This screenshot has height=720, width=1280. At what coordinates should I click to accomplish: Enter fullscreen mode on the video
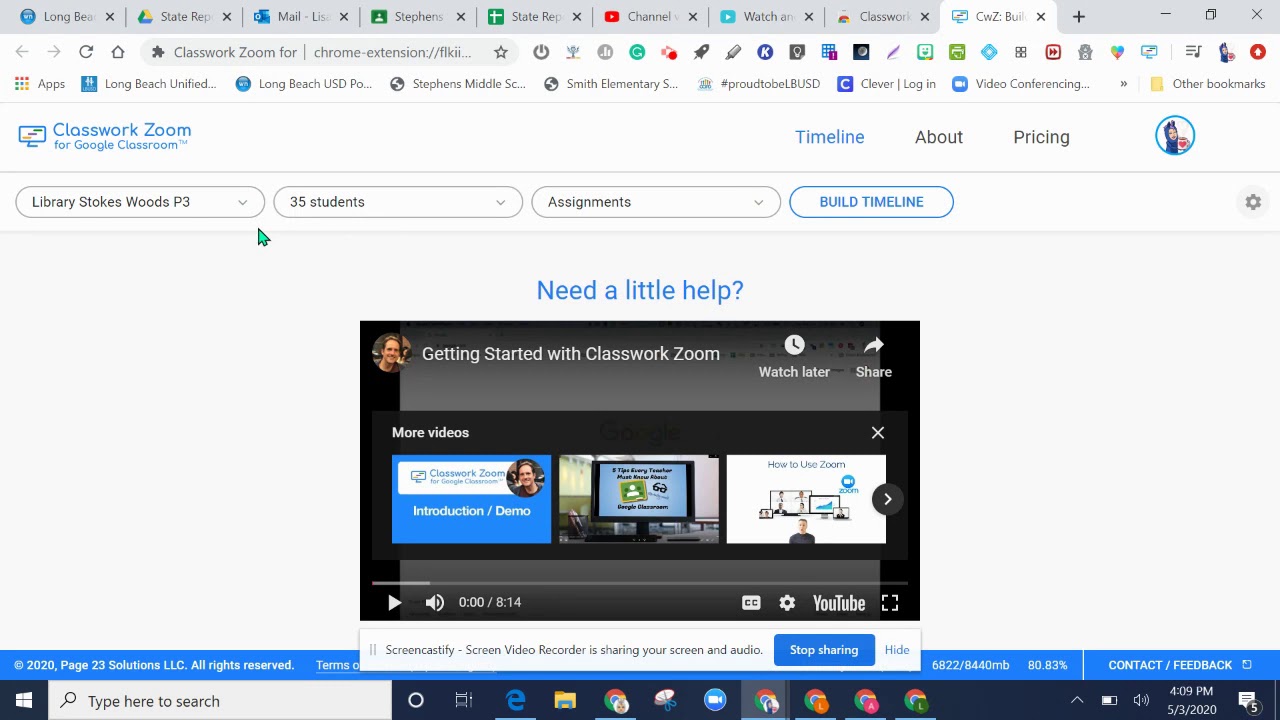pyautogui.click(x=889, y=602)
